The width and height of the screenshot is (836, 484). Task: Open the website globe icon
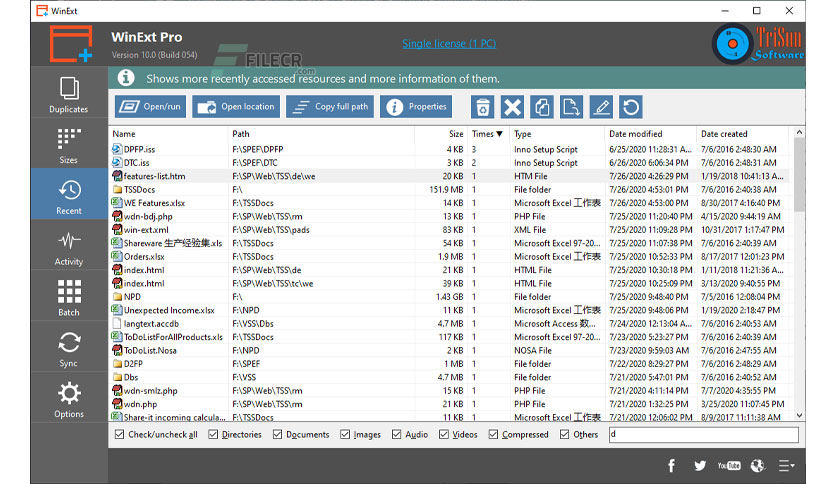point(758,466)
